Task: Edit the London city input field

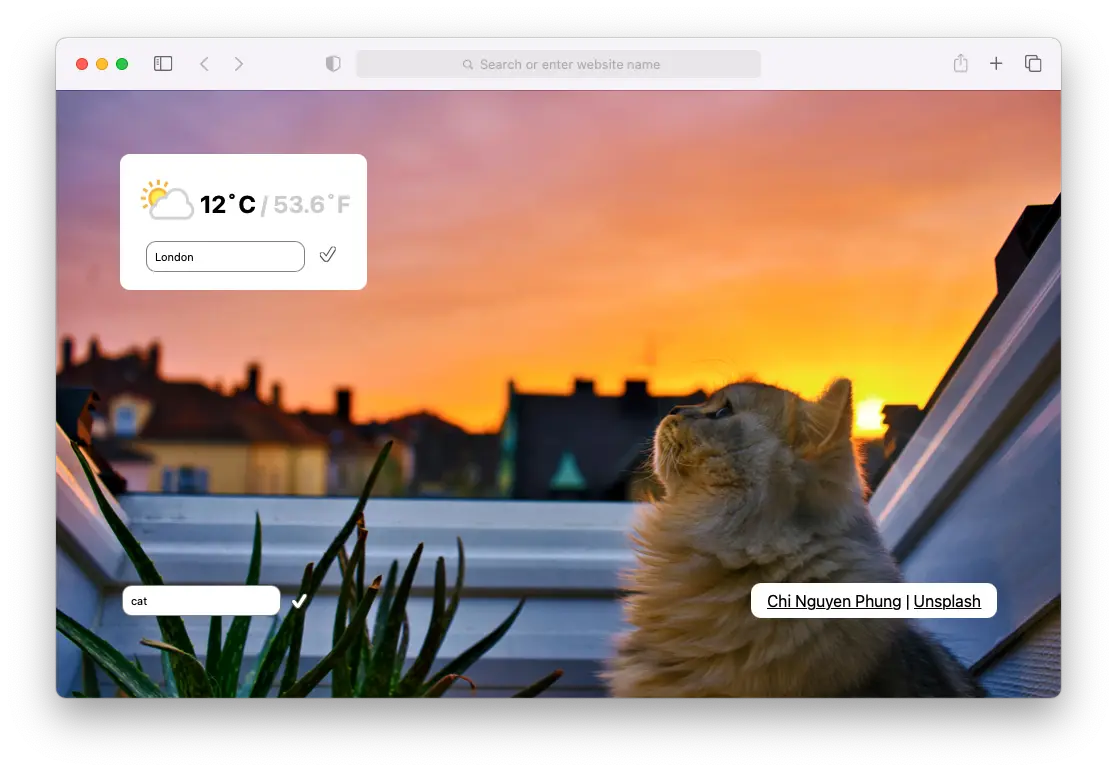Action: tap(225, 256)
